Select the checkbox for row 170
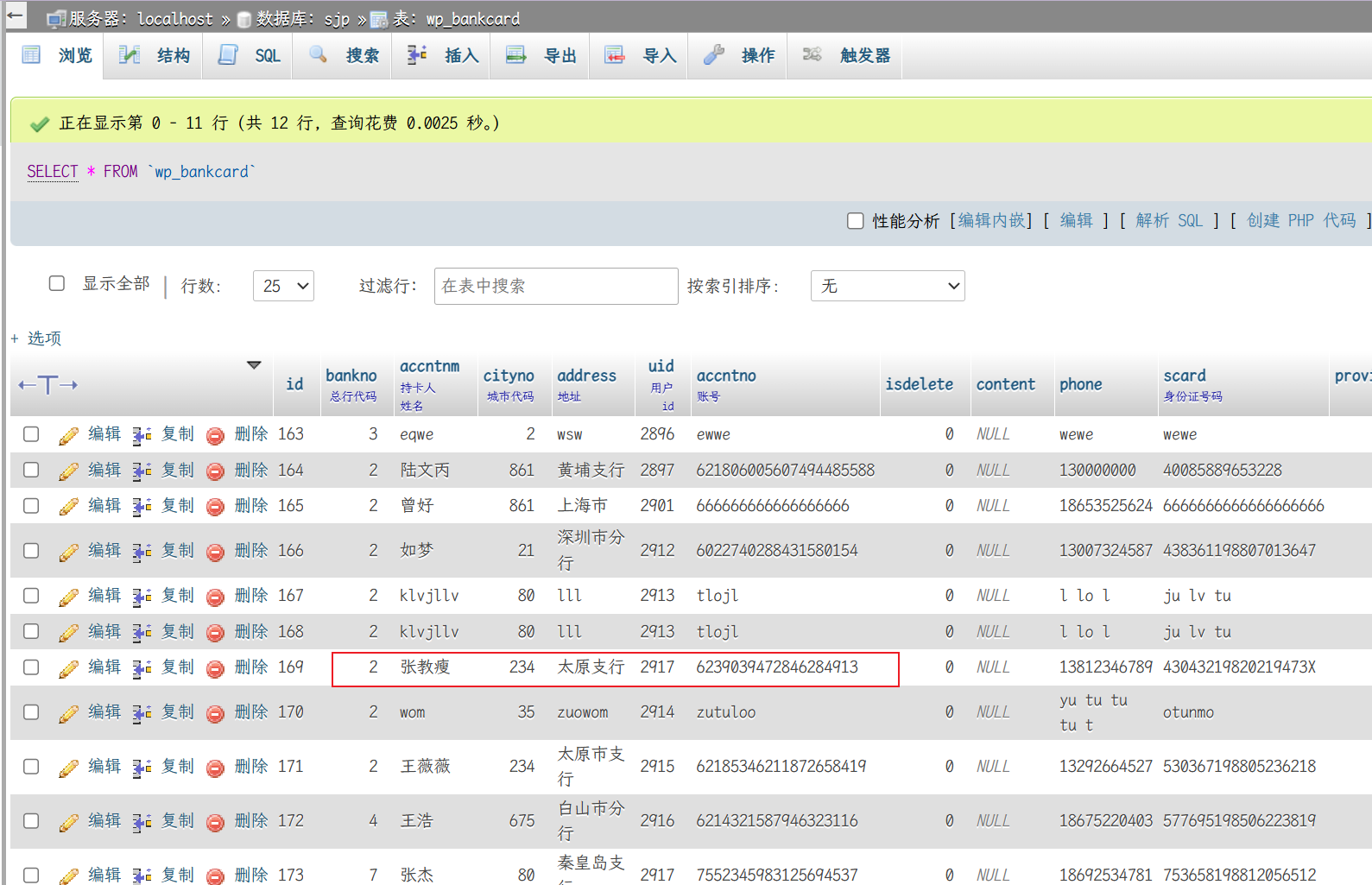Screen dimensions: 1372x885 [x=31, y=711]
